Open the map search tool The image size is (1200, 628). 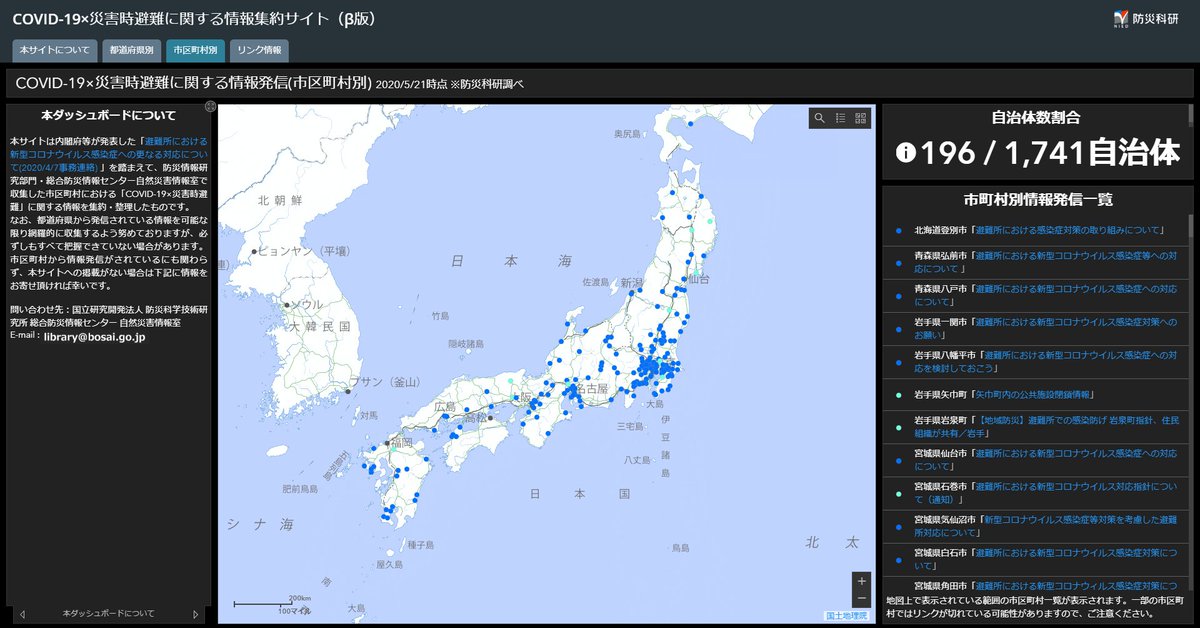pos(819,118)
